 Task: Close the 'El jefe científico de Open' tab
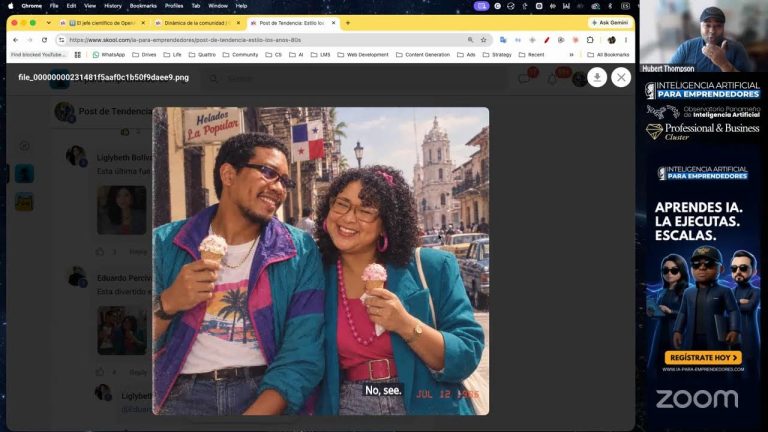pos(143,23)
